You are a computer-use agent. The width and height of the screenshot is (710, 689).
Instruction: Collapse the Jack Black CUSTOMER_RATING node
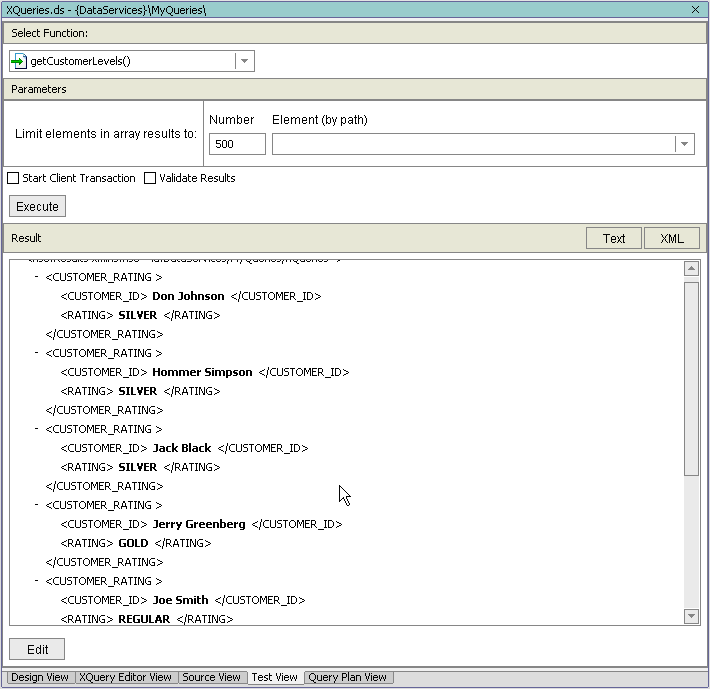37,428
